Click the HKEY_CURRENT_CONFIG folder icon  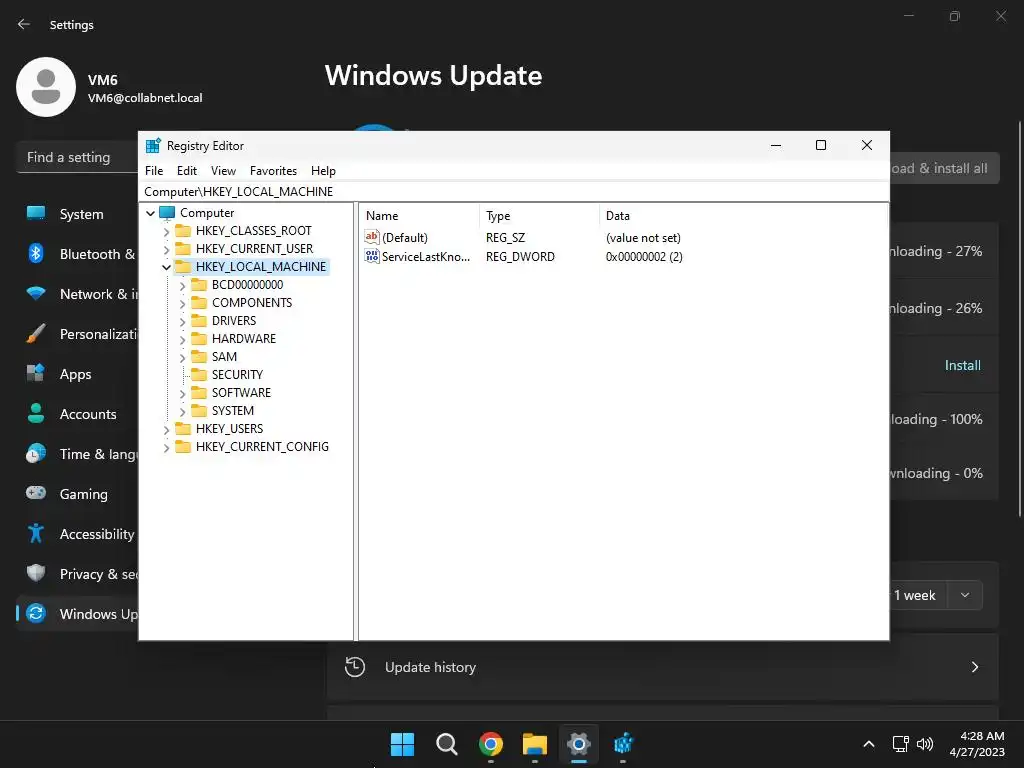click(x=184, y=447)
